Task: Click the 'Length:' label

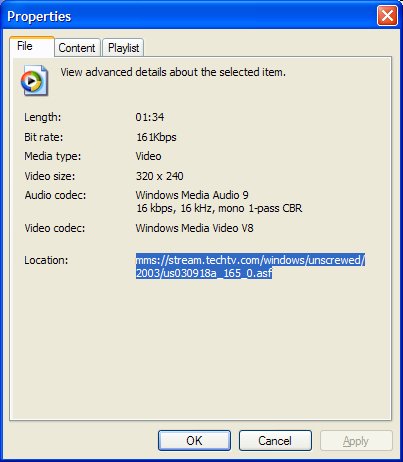Action: (43, 117)
